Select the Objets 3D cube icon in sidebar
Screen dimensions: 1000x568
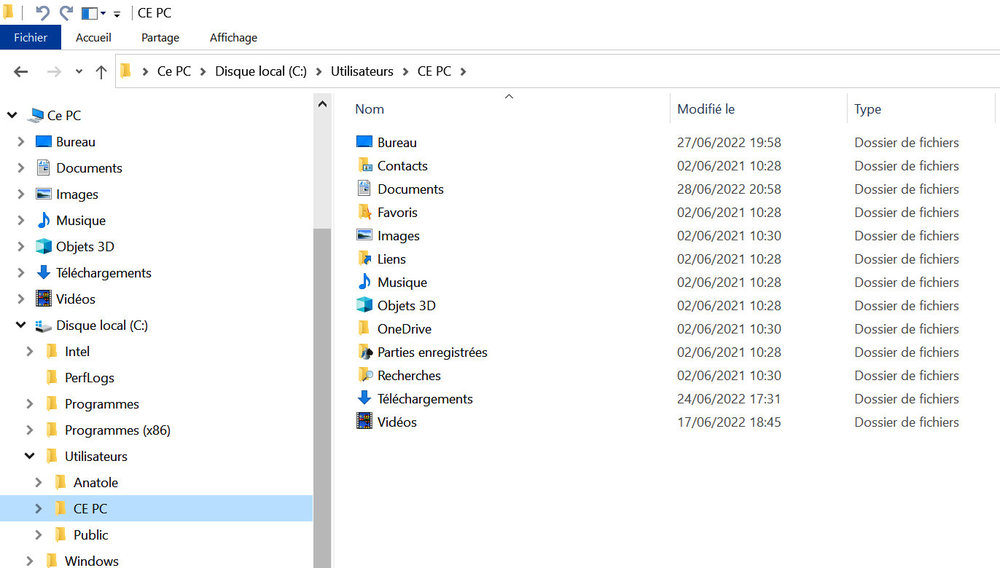coord(43,246)
